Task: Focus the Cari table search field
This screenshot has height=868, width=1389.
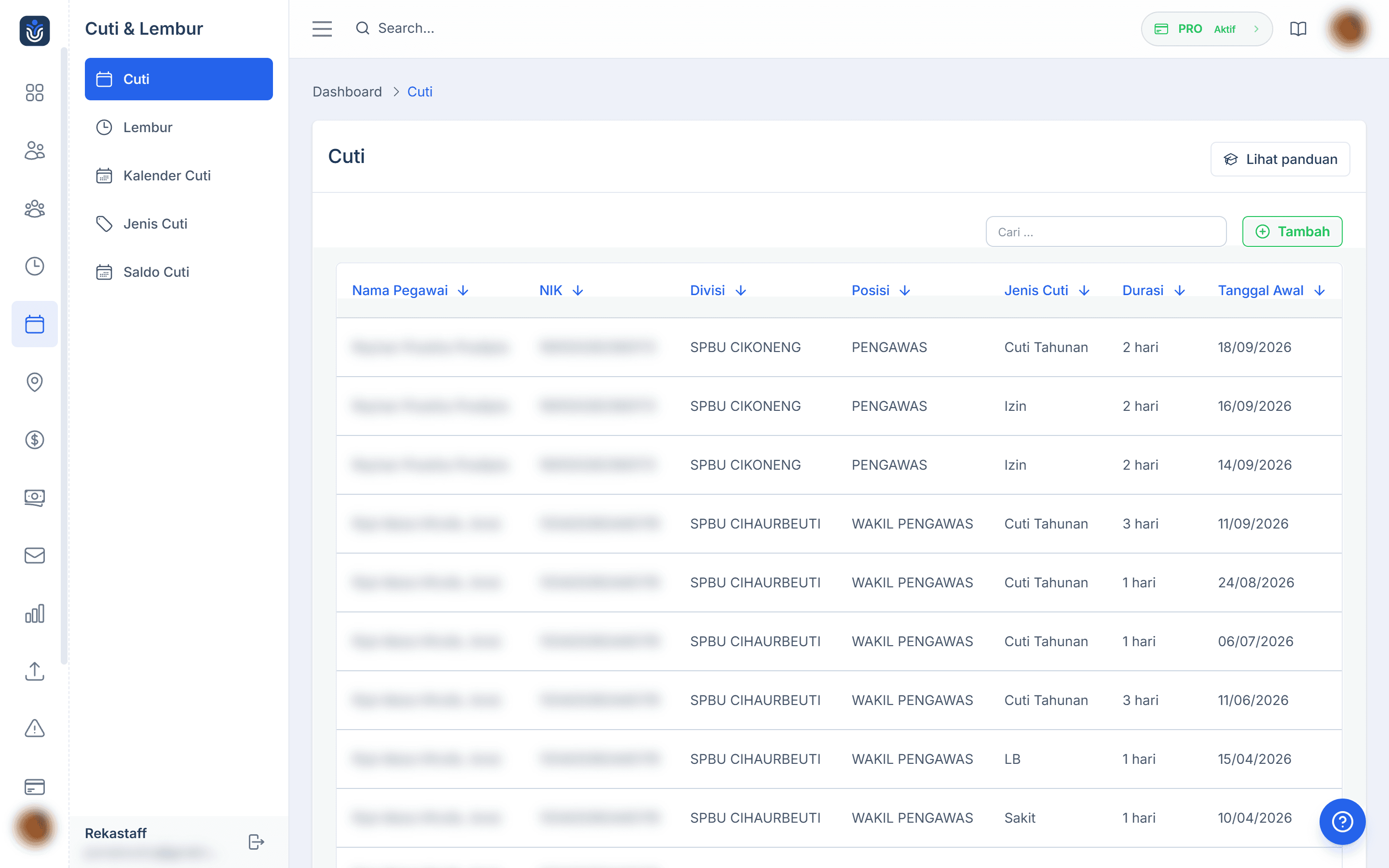Action: tap(1106, 232)
